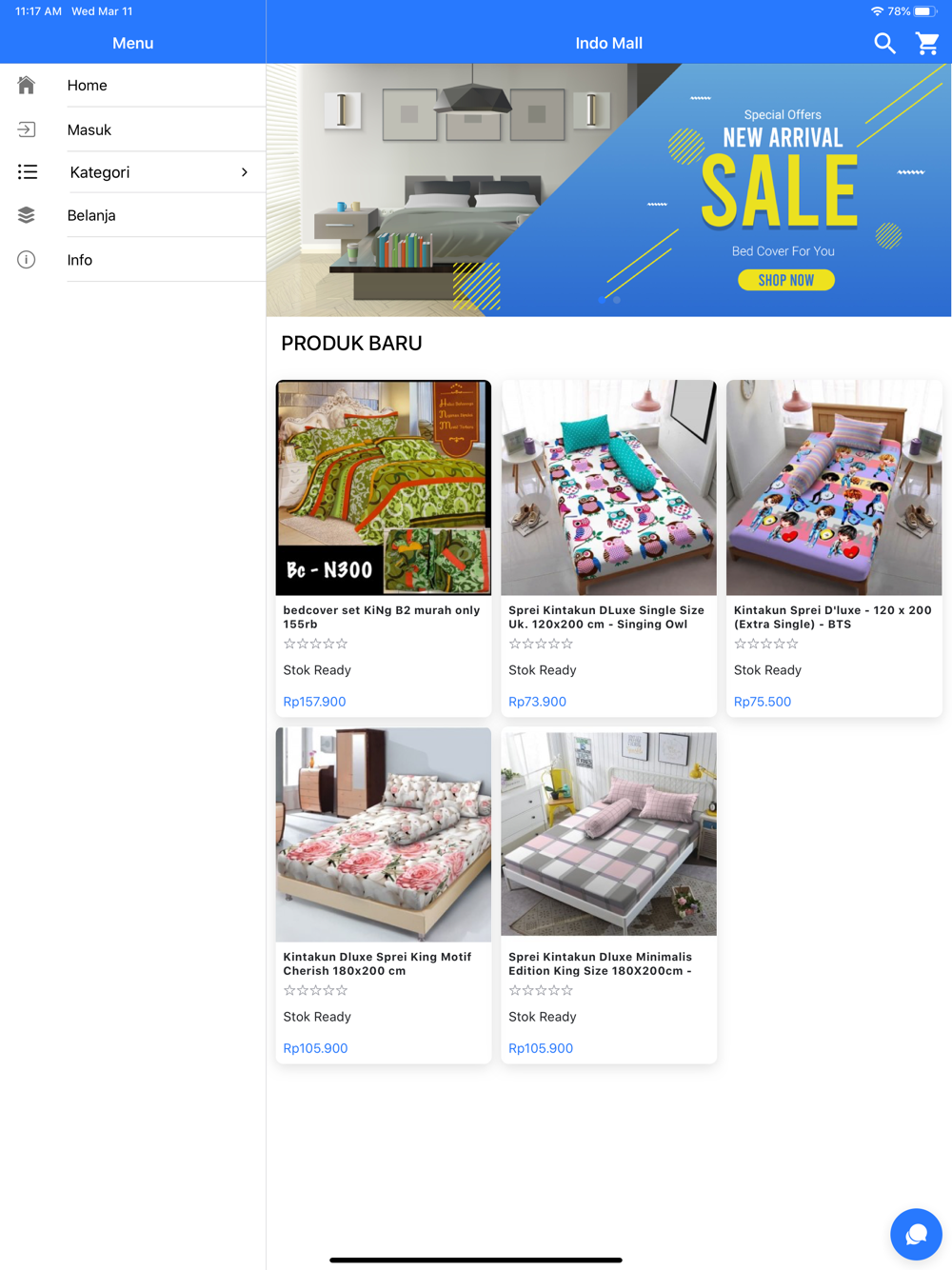Open the BTS sprei product image

coord(834,487)
